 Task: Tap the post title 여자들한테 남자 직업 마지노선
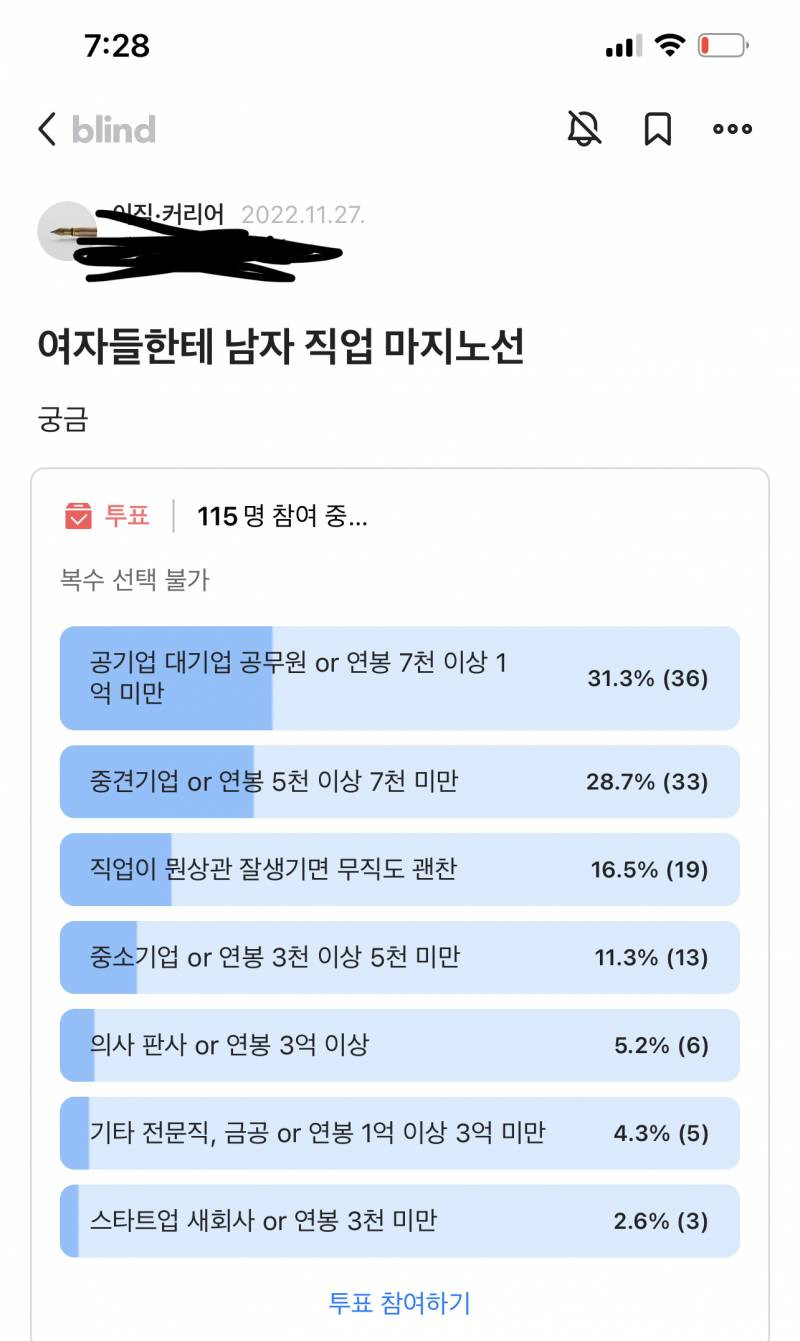click(x=281, y=347)
